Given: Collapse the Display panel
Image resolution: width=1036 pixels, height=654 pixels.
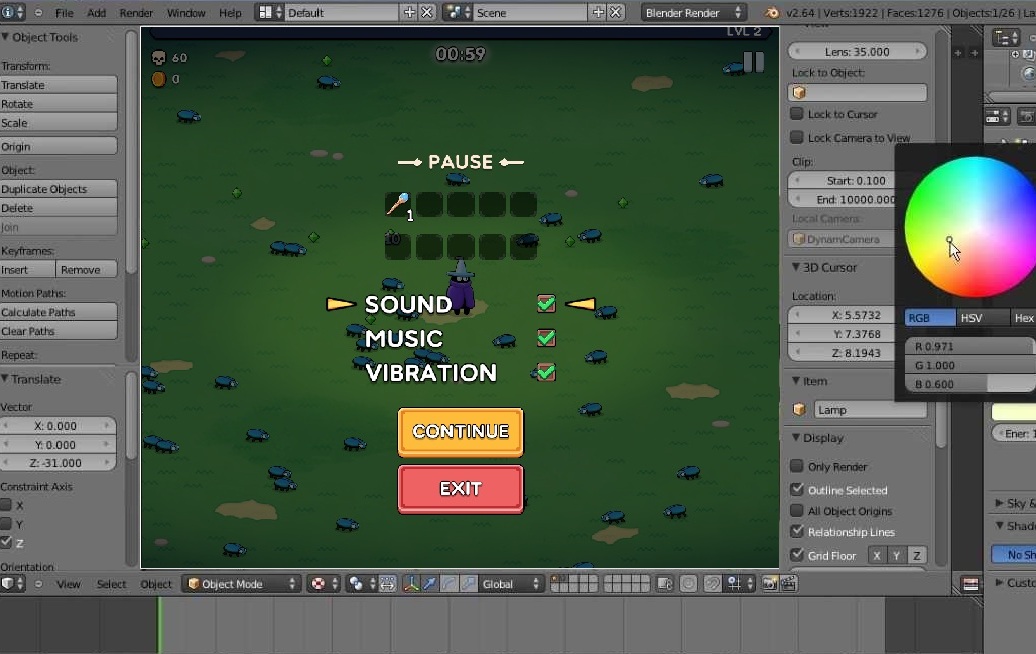Looking at the screenshot, I should (x=796, y=437).
